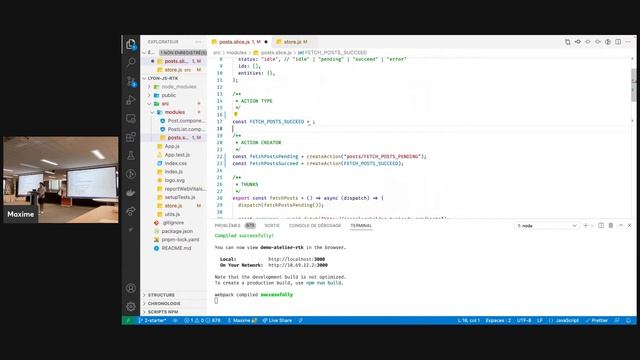This screenshot has height=360, width=640.
Task: Open the Search view in activity bar
Action: (x=131, y=62)
